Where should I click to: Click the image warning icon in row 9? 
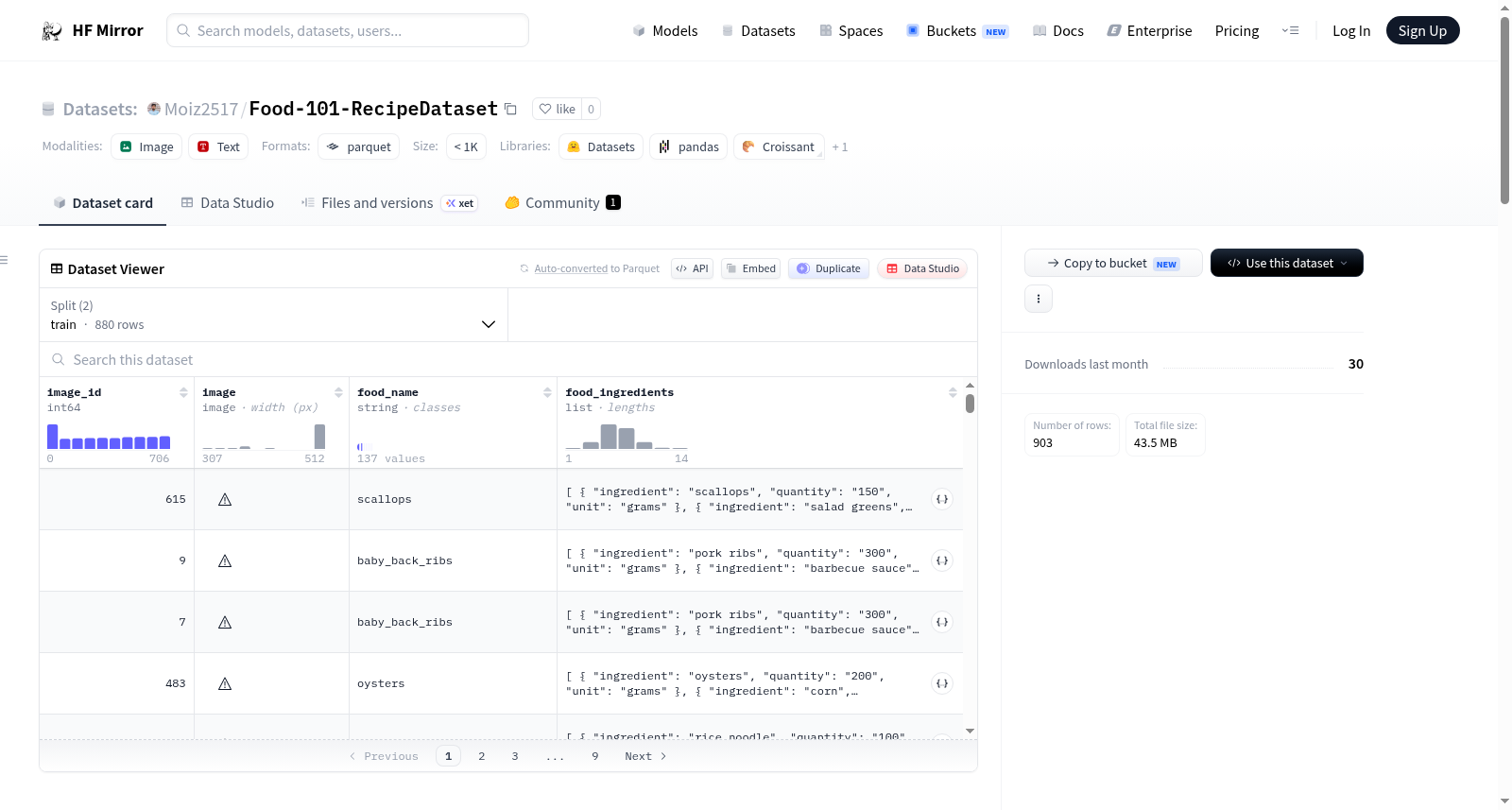tap(225, 560)
